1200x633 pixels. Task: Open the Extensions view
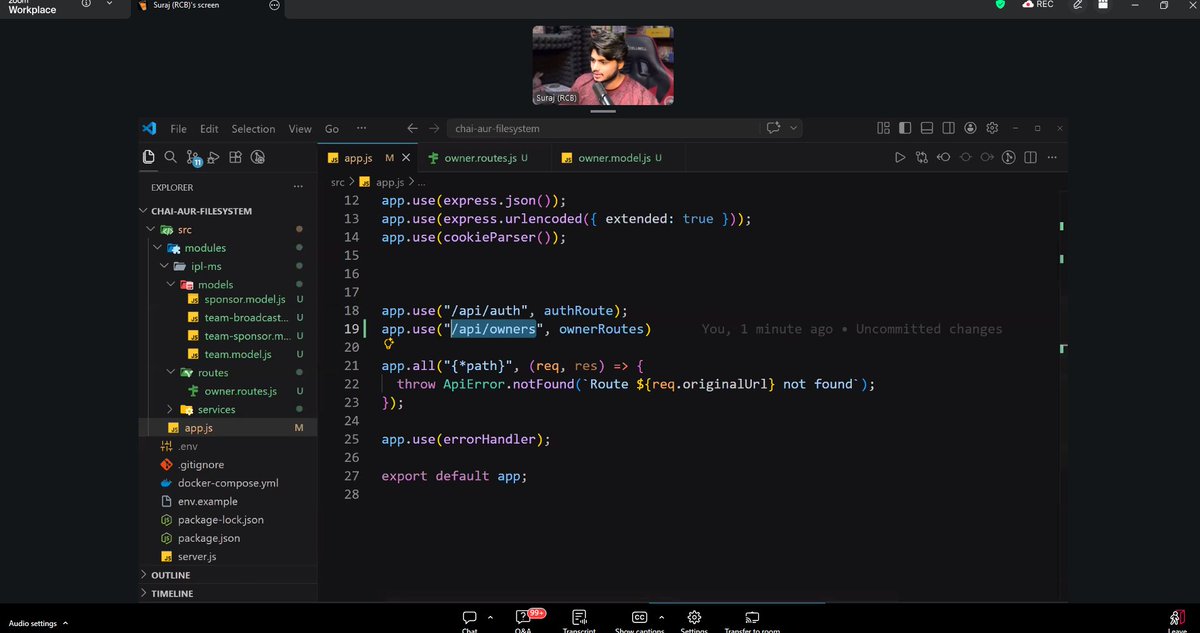(x=235, y=157)
